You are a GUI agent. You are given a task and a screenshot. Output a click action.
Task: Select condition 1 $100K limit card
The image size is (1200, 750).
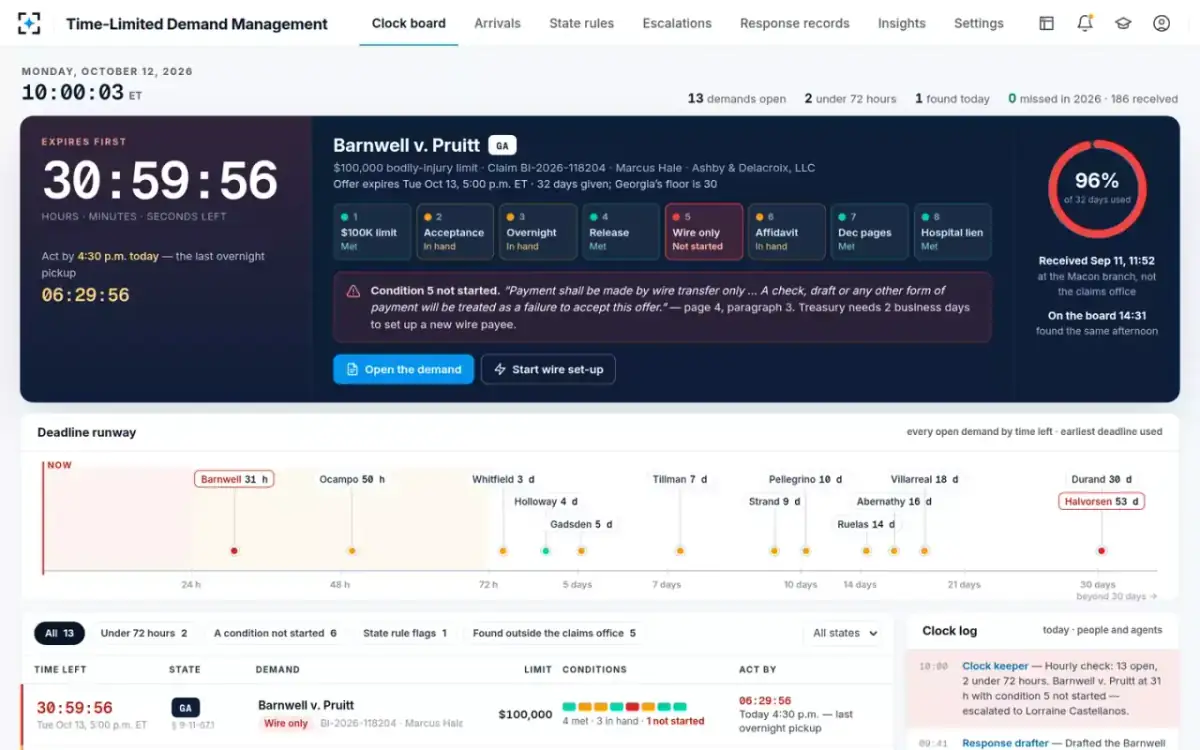372,232
